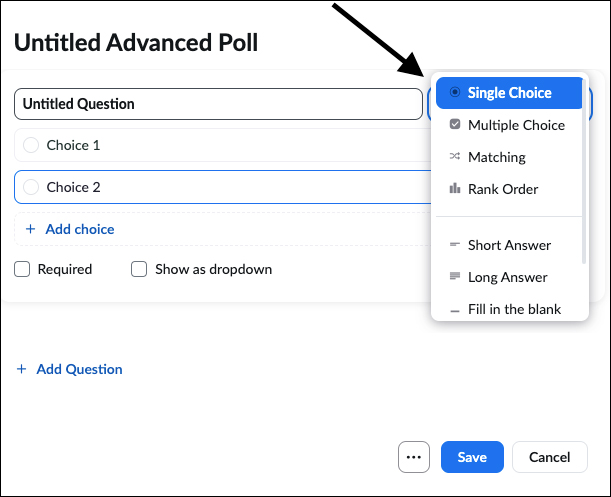Screen dimensions: 611x497
Task: Click the Matching shuffle icon
Action: pos(455,157)
